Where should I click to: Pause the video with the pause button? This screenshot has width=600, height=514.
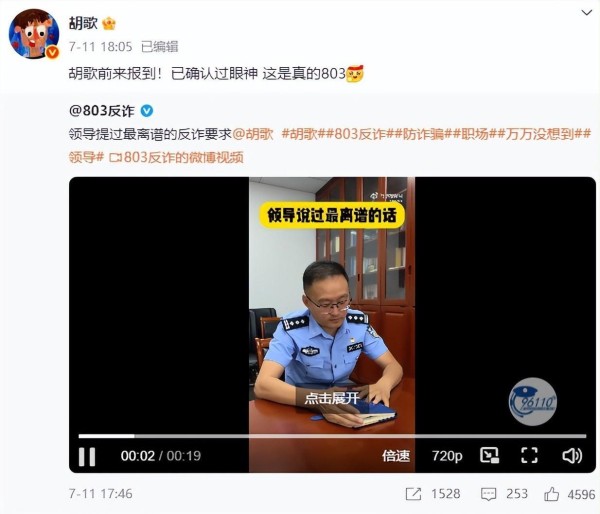[87, 456]
